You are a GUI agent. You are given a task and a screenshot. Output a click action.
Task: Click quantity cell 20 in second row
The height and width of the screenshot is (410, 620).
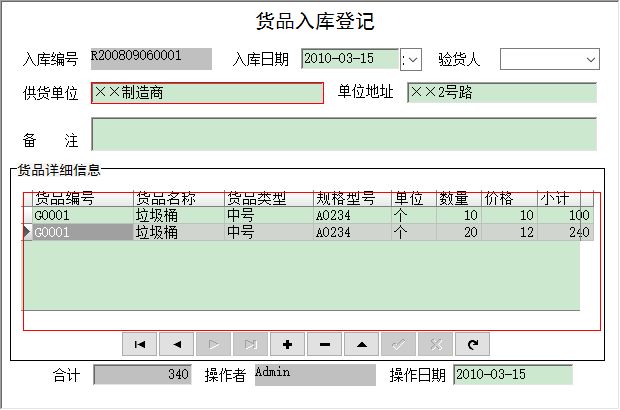[459, 232]
